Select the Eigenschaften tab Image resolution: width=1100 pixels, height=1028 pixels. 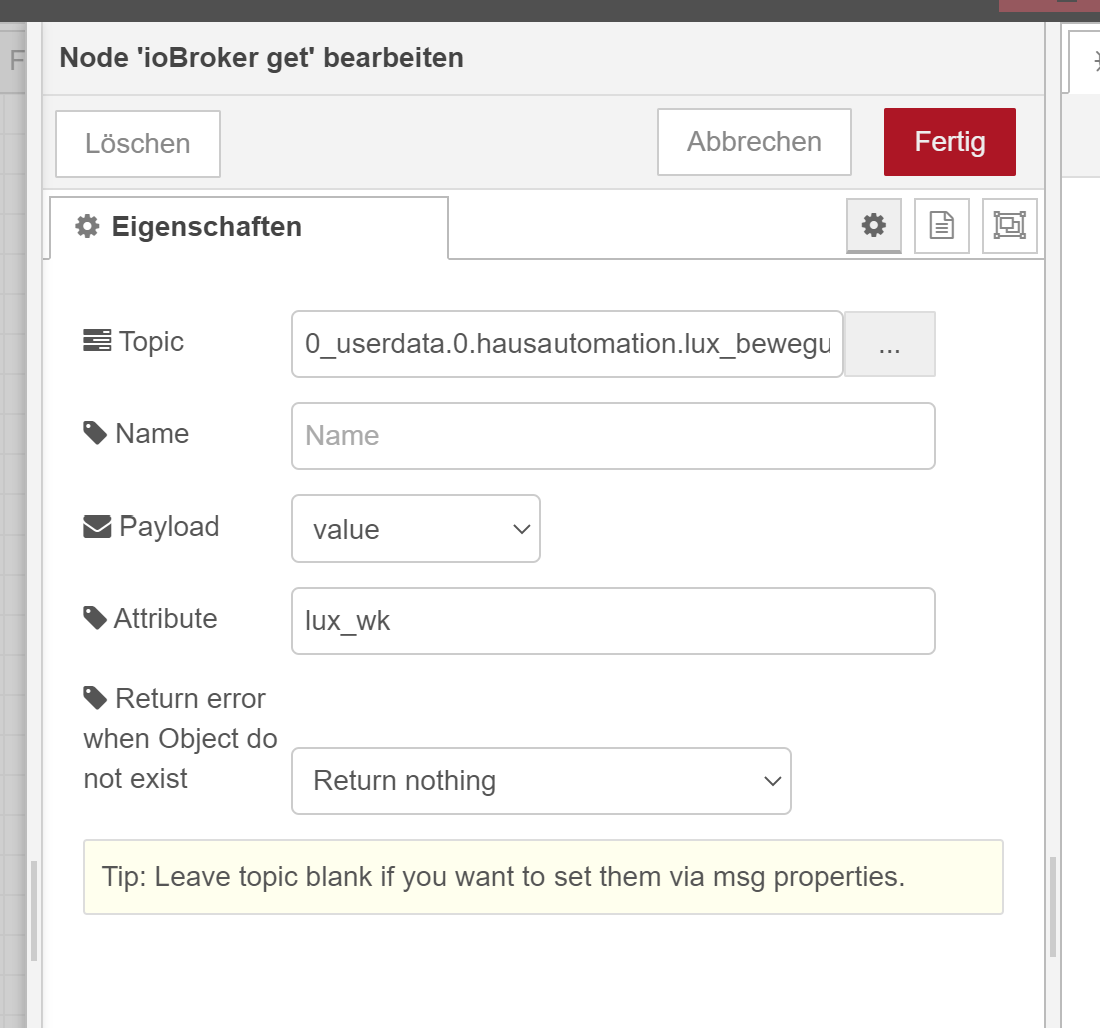click(249, 227)
